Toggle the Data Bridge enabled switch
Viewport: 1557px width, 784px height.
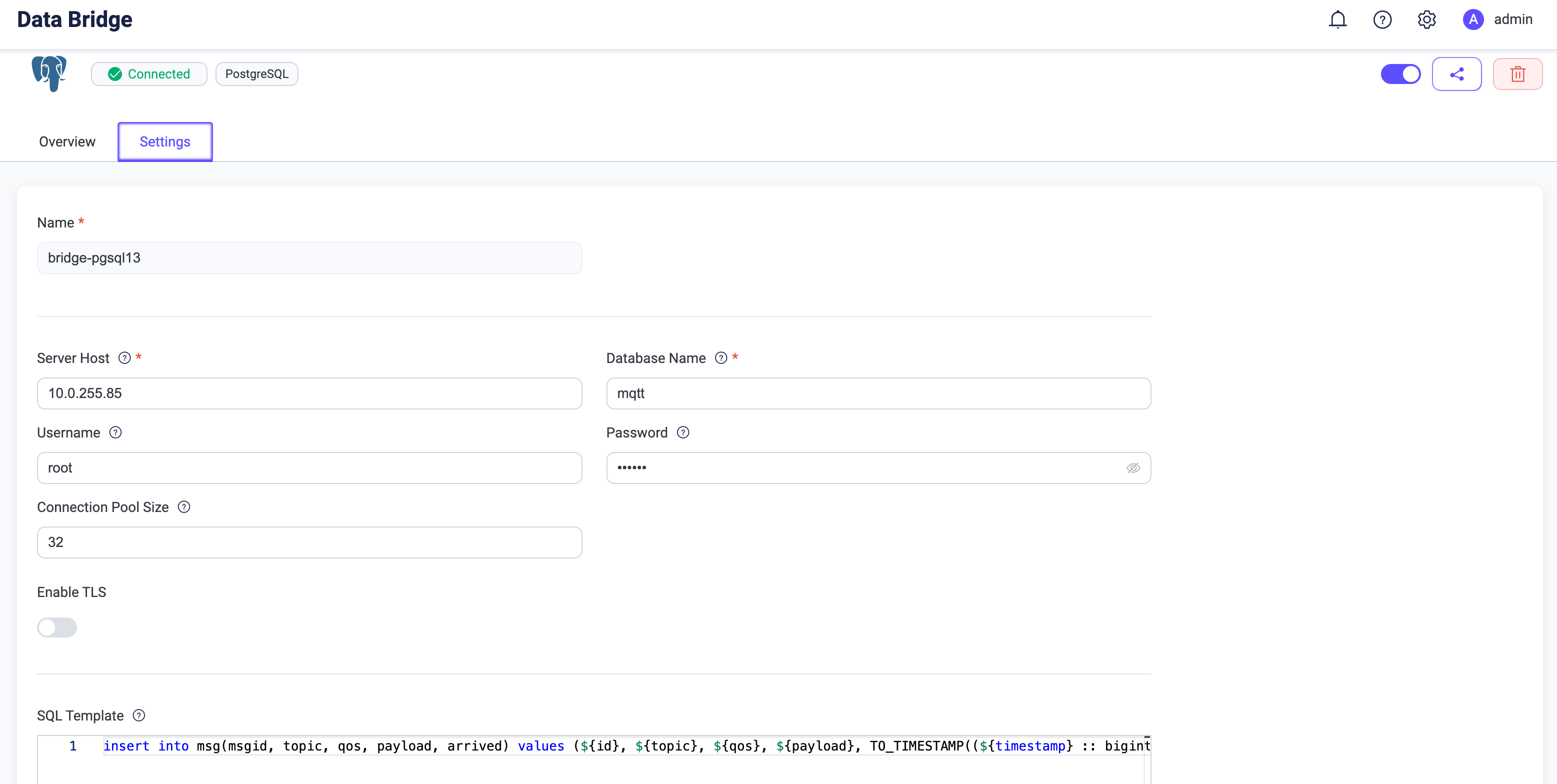point(1401,73)
